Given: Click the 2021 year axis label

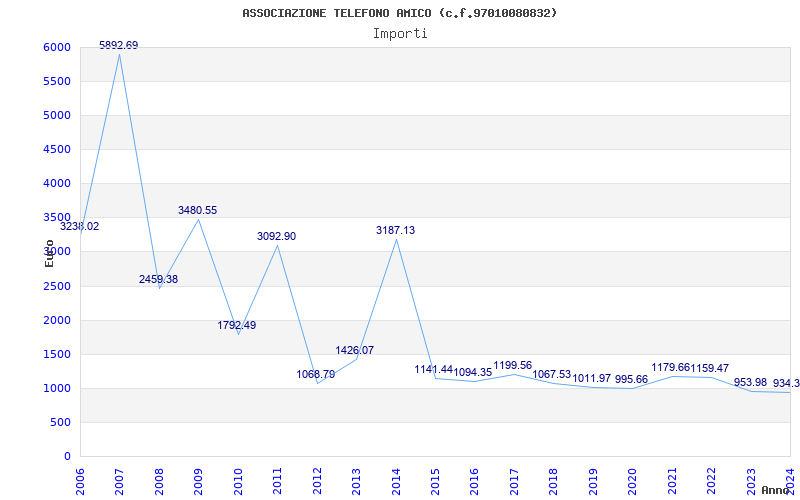Looking at the screenshot, I should (x=671, y=481).
